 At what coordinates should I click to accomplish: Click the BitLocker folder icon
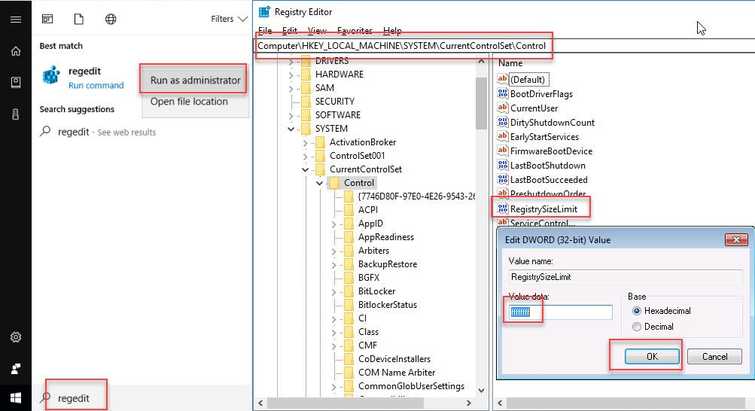(349, 291)
